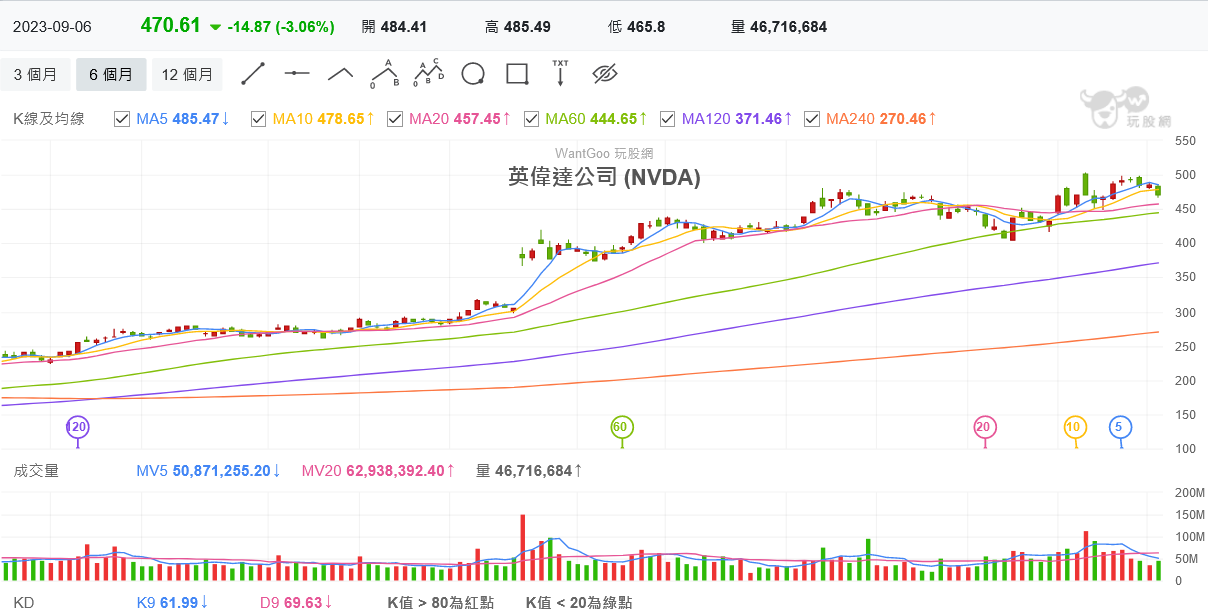Image resolution: width=1208 pixels, height=609 pixels.
Task: Toggle hide drawings eye-slash icon
Action: coord(605,74)
